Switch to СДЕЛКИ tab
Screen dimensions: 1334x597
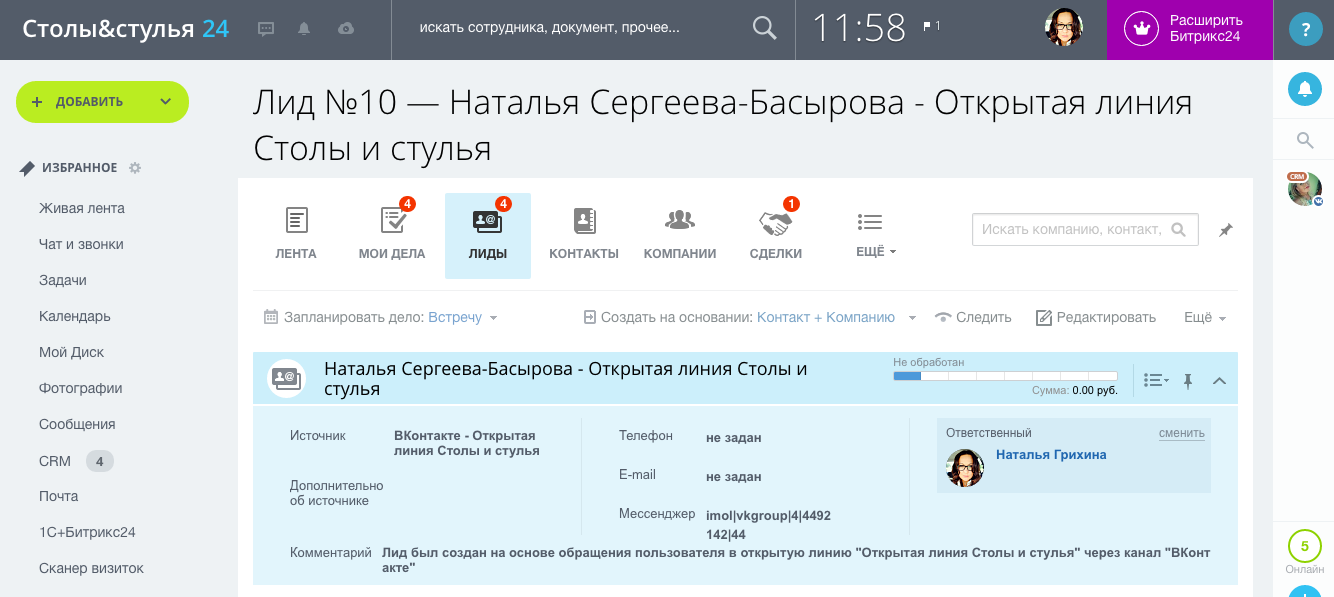(776, 235)
